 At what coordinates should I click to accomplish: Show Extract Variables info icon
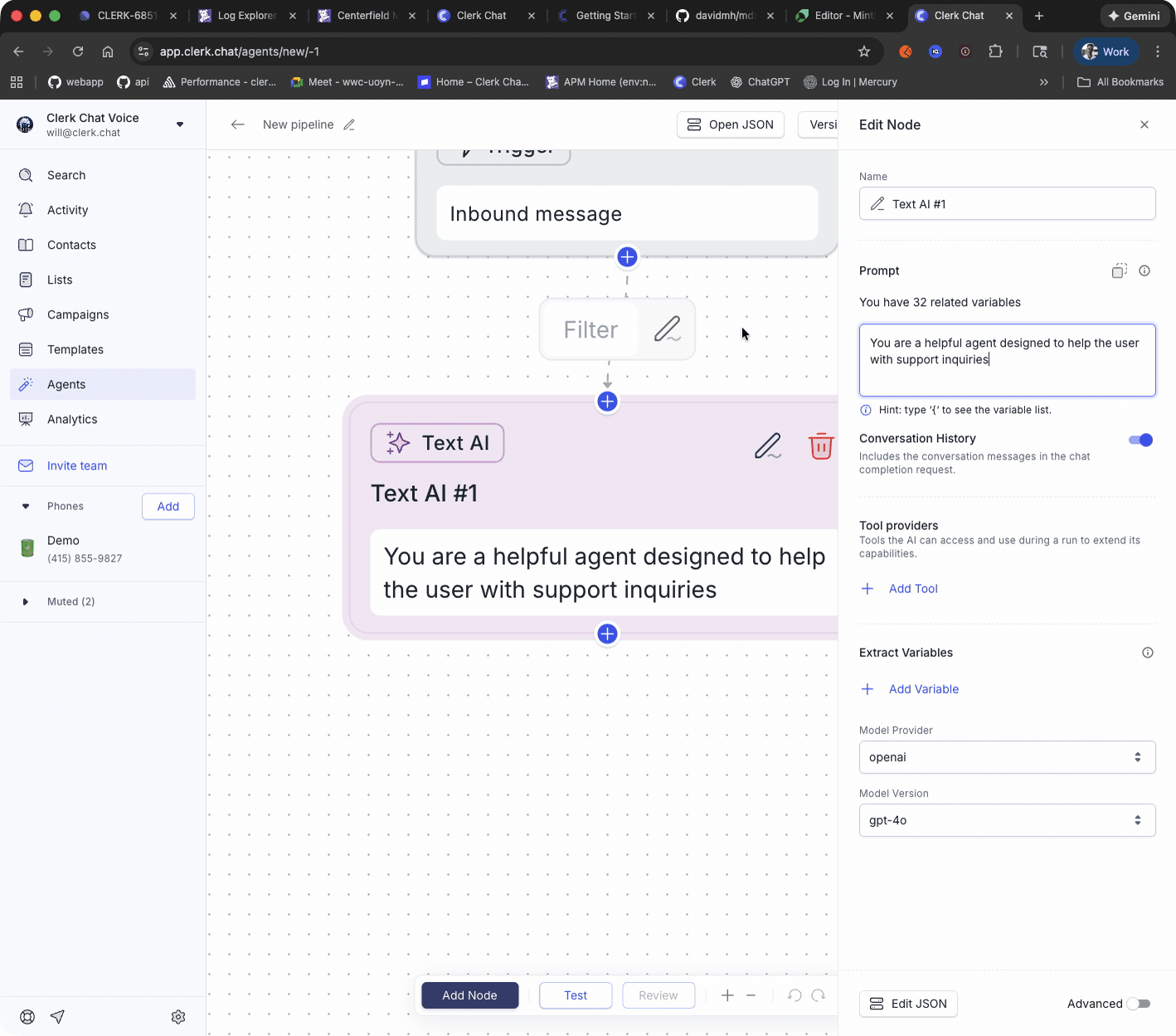click(x=1148, y=653)
